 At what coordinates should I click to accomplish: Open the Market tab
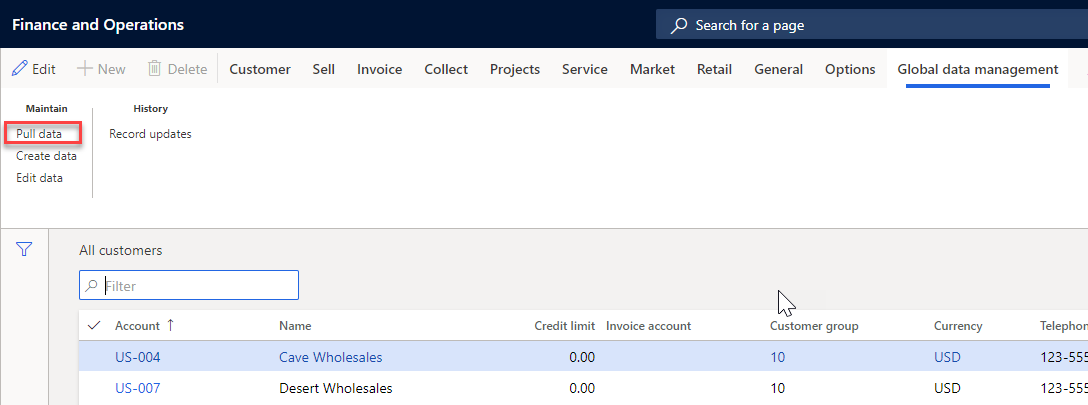[x=652, y=69]
